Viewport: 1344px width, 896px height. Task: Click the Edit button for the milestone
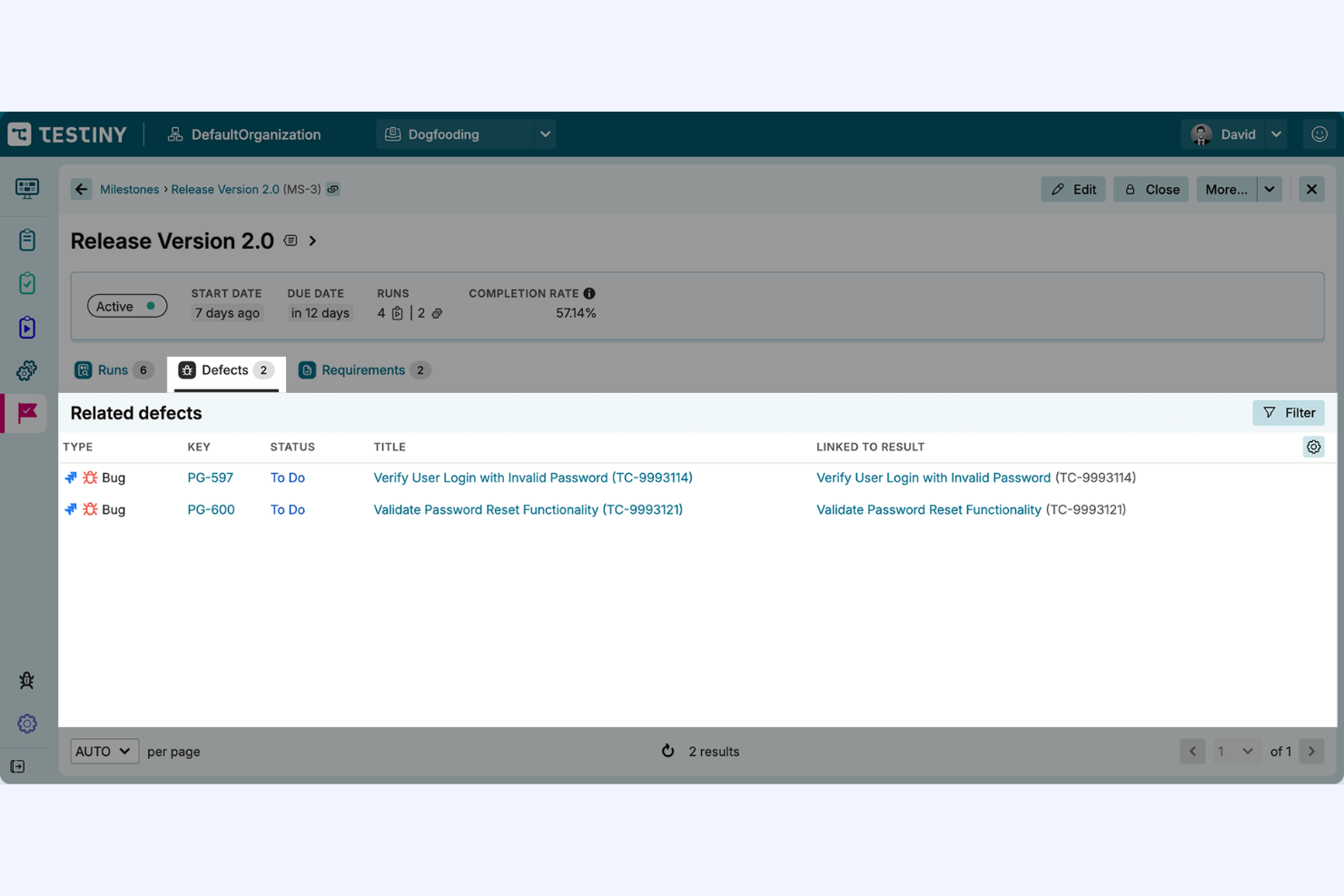(x=1073, y=189)
